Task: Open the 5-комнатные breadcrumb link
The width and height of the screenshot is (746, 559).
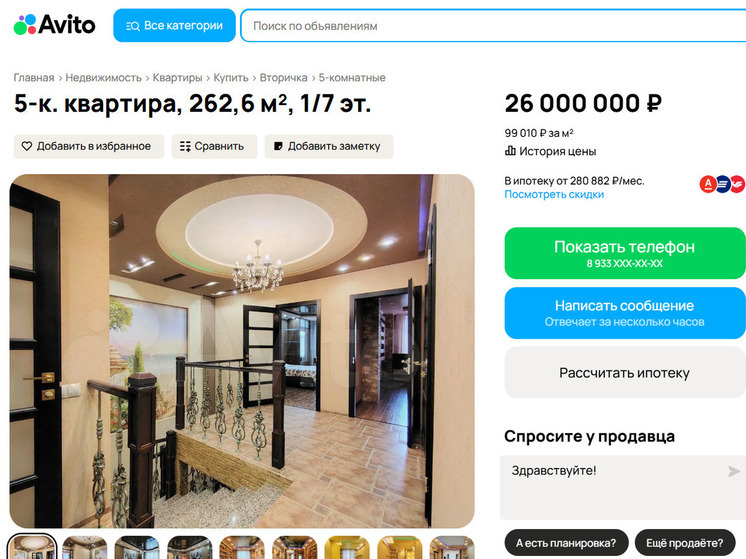Action: [x=352, y=78]
